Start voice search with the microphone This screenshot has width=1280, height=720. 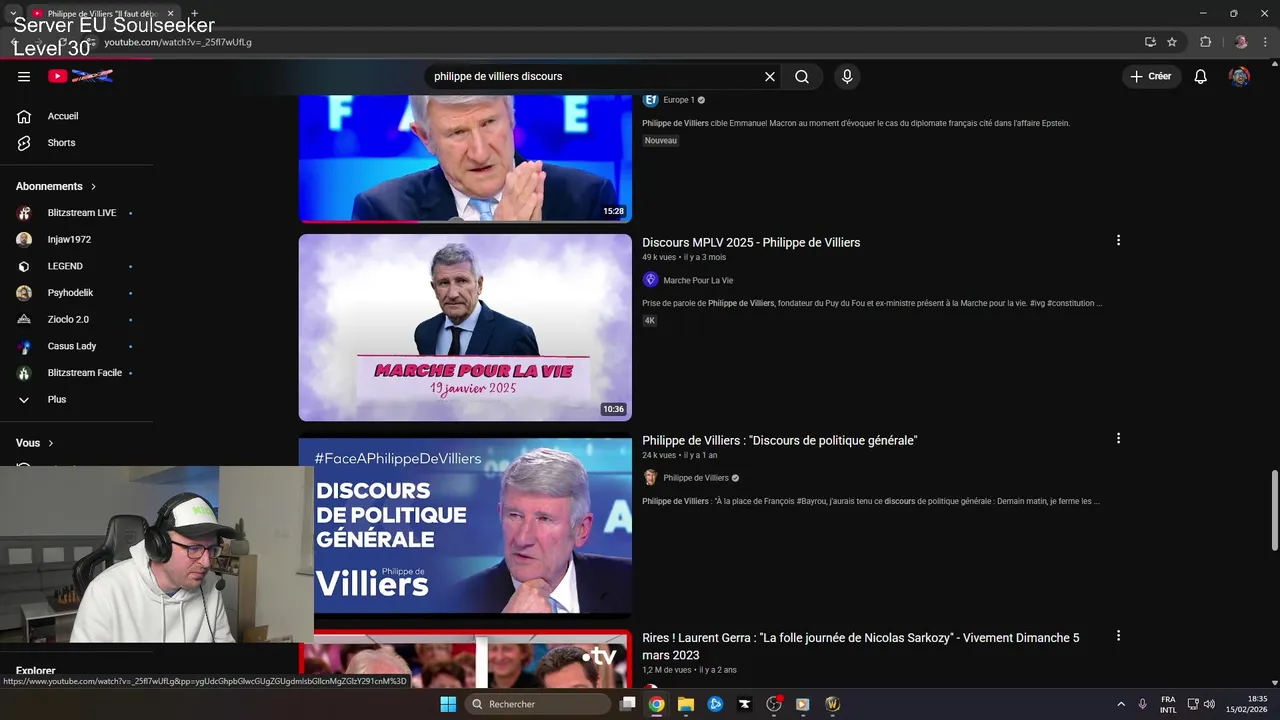pyautogui.click(x=847, y=76)
